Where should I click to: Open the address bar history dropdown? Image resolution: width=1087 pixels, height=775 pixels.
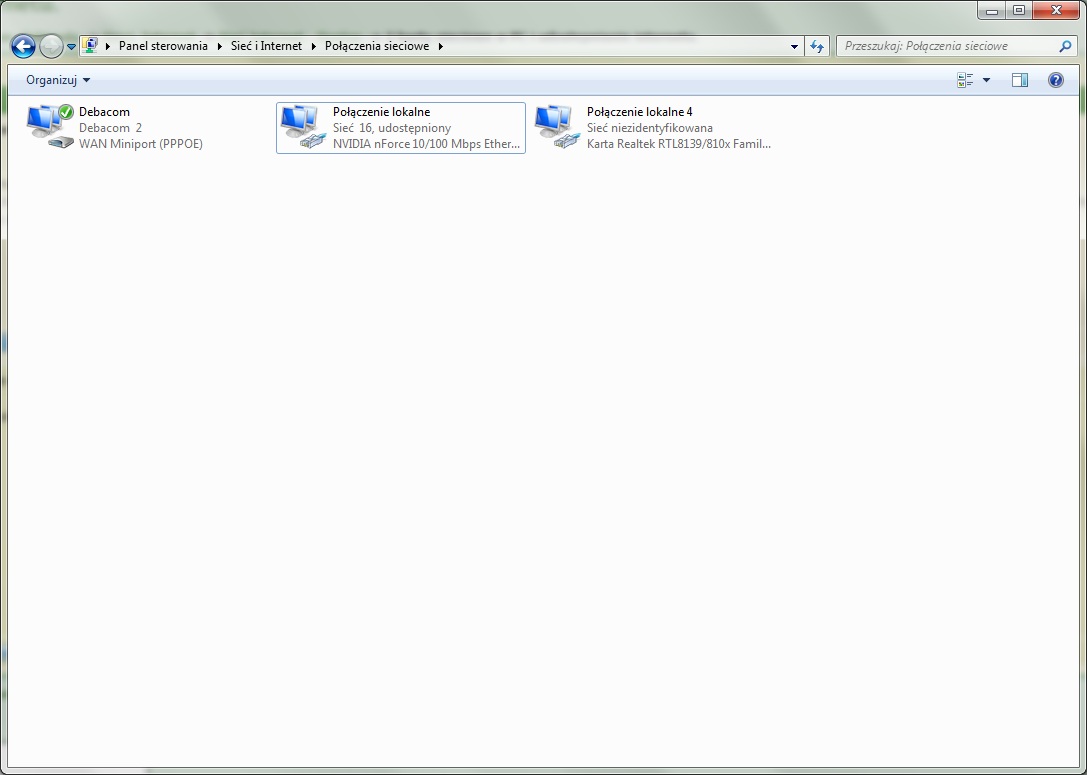coord(794,46)
